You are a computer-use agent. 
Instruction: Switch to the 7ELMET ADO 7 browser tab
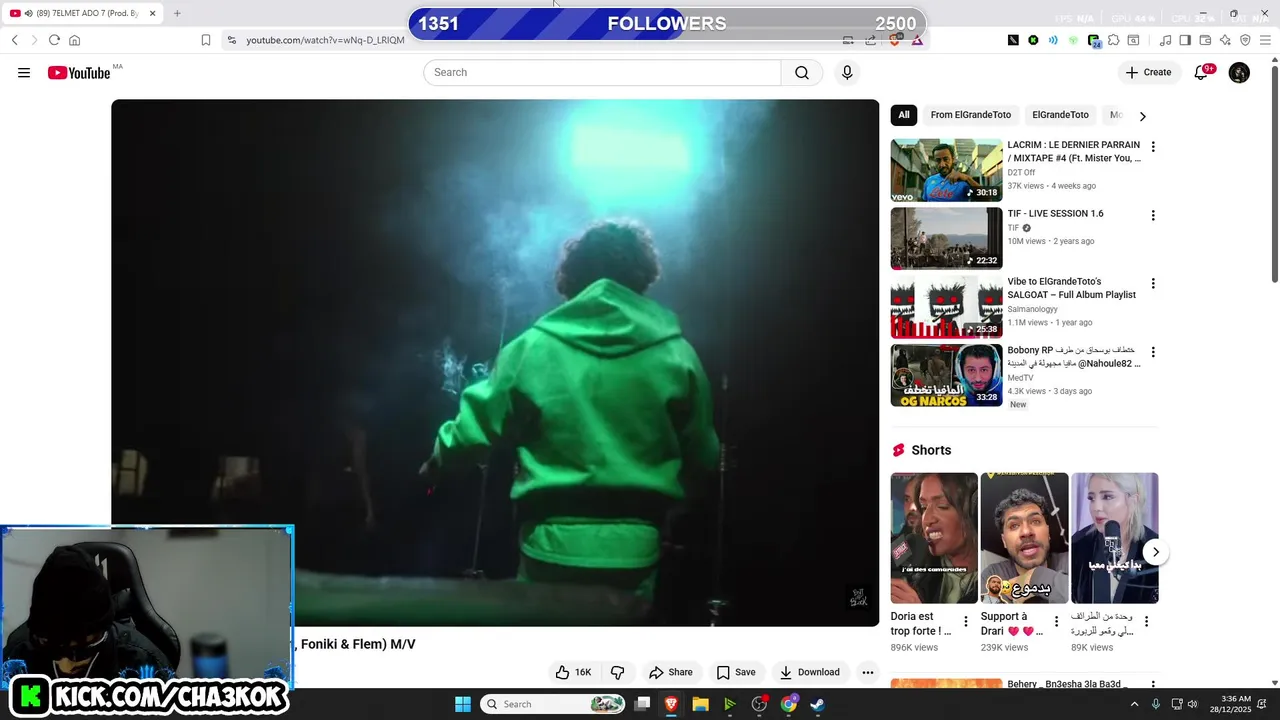[84, 13]
